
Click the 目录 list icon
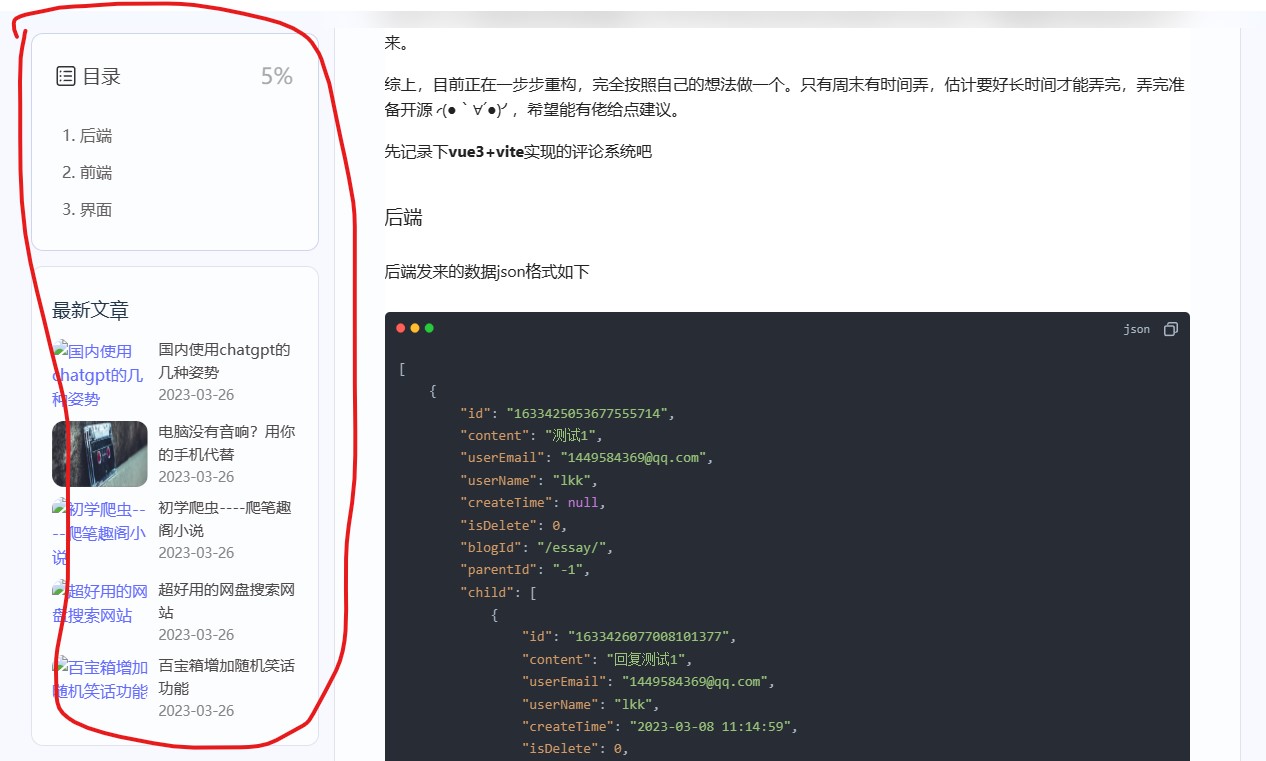pyautogui.click(x=66, y=74)
